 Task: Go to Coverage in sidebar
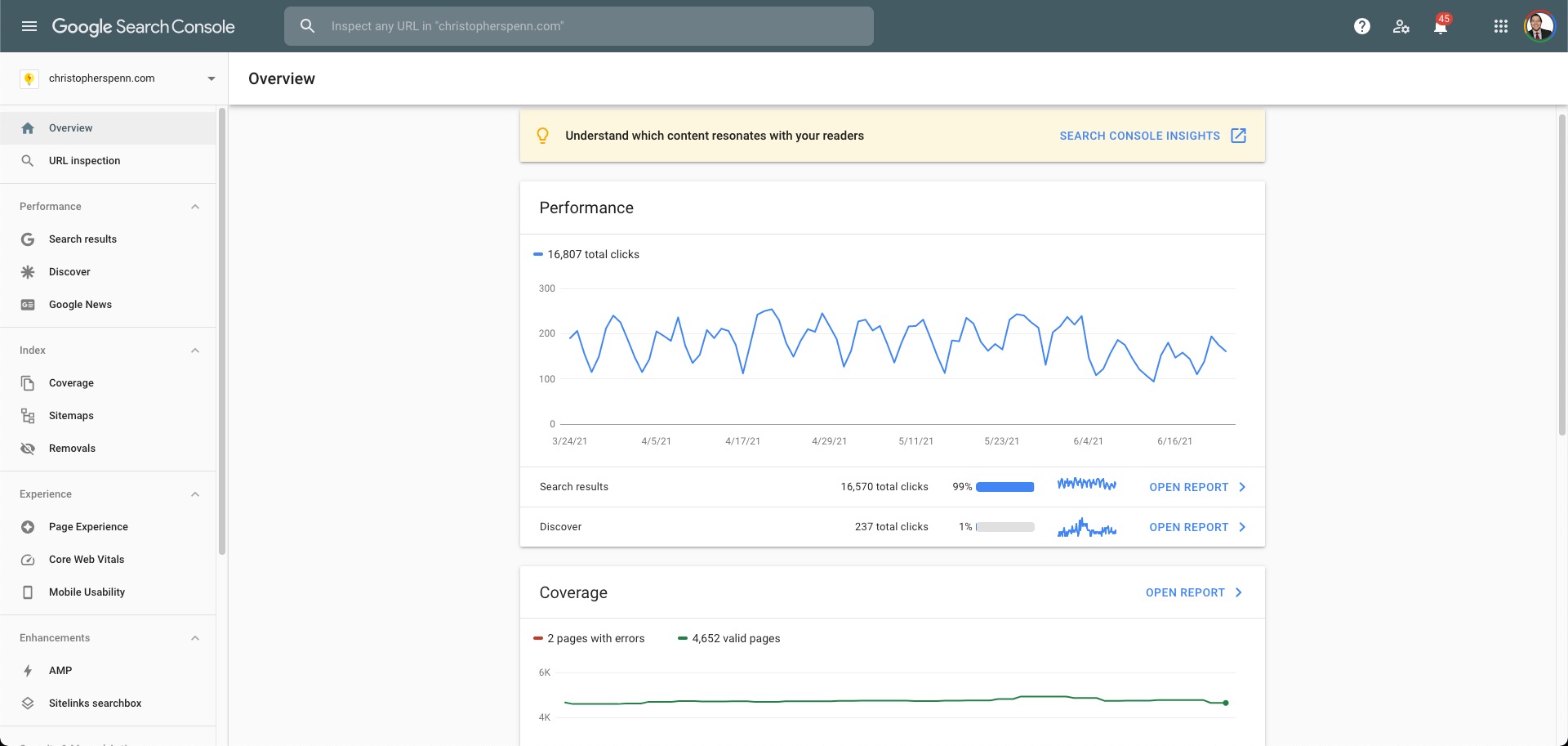coord(108,383)
